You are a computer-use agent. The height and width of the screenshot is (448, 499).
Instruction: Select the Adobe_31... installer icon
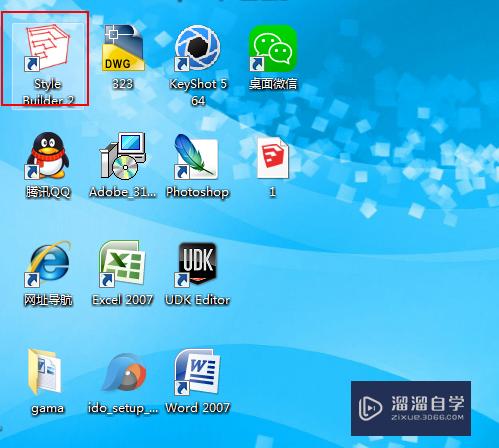click(x=123, y=156)
